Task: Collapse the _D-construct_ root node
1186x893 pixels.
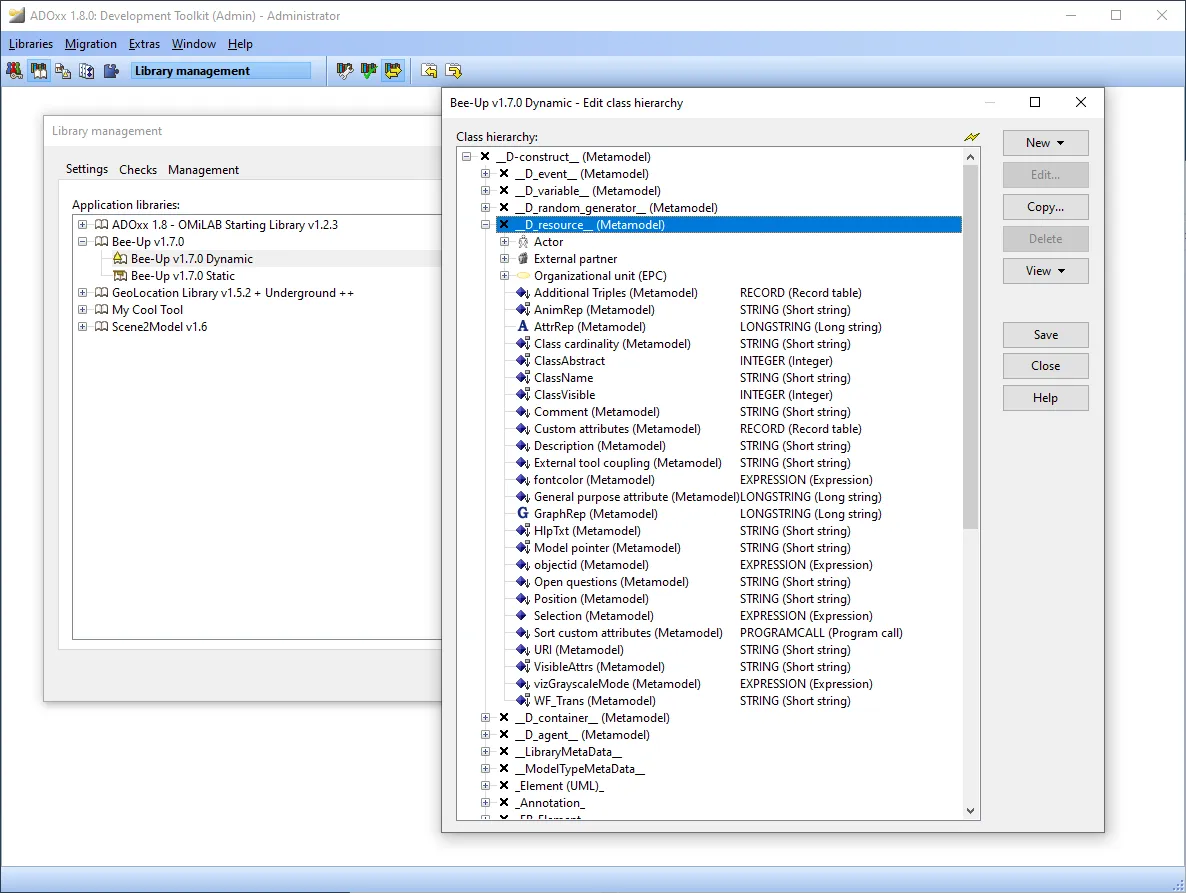Action: 467,157
